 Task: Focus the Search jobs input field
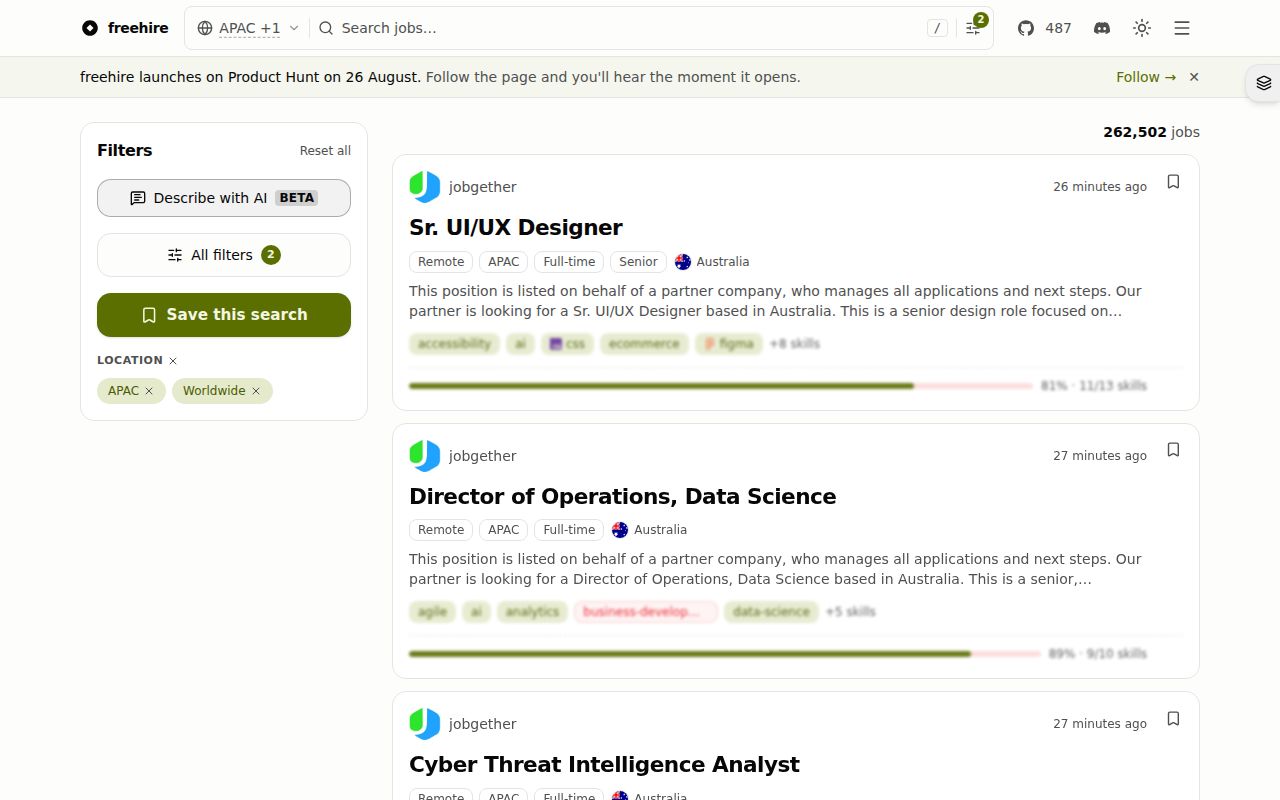(x=630, y=28)
